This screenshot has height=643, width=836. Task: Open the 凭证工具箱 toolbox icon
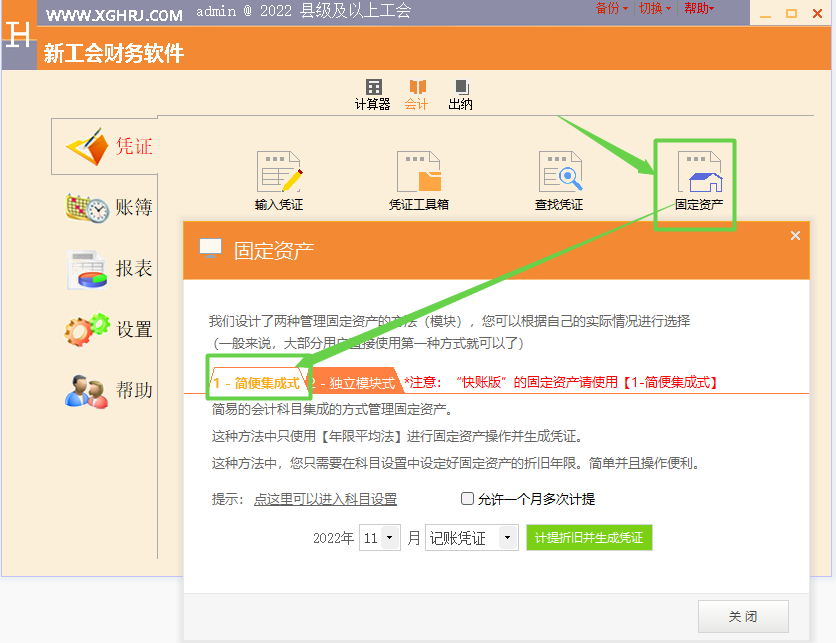point(419,181)
